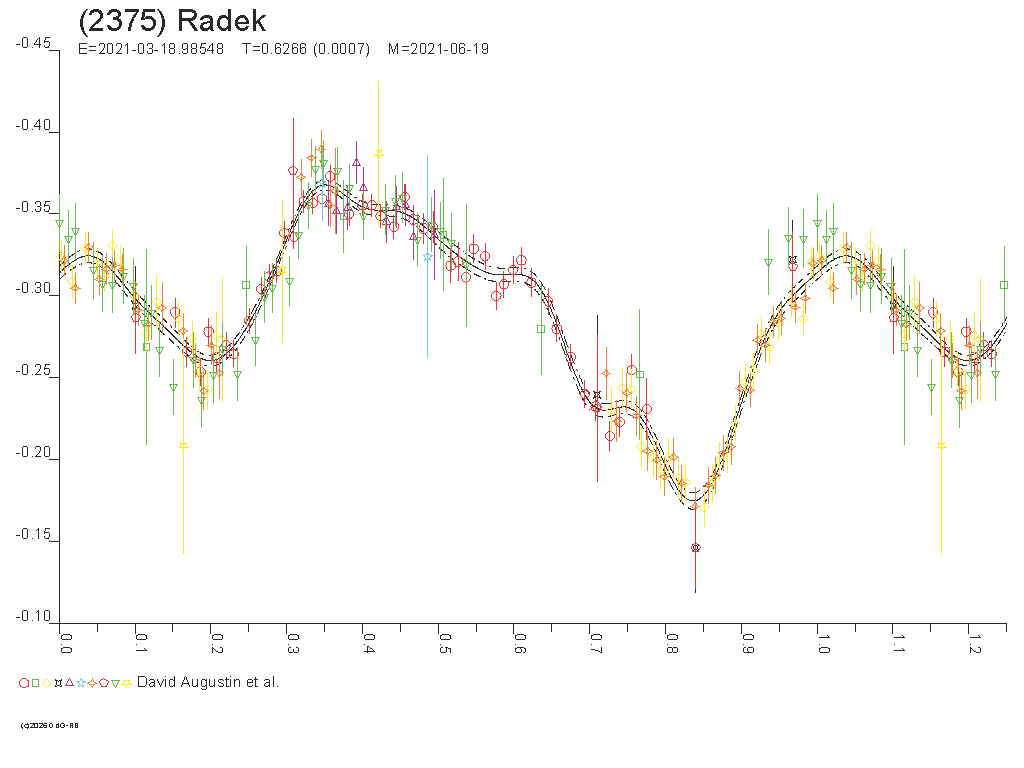Click the green square legend symbol
This screenshot has height=768, width=1024.
tap(35, 683)
